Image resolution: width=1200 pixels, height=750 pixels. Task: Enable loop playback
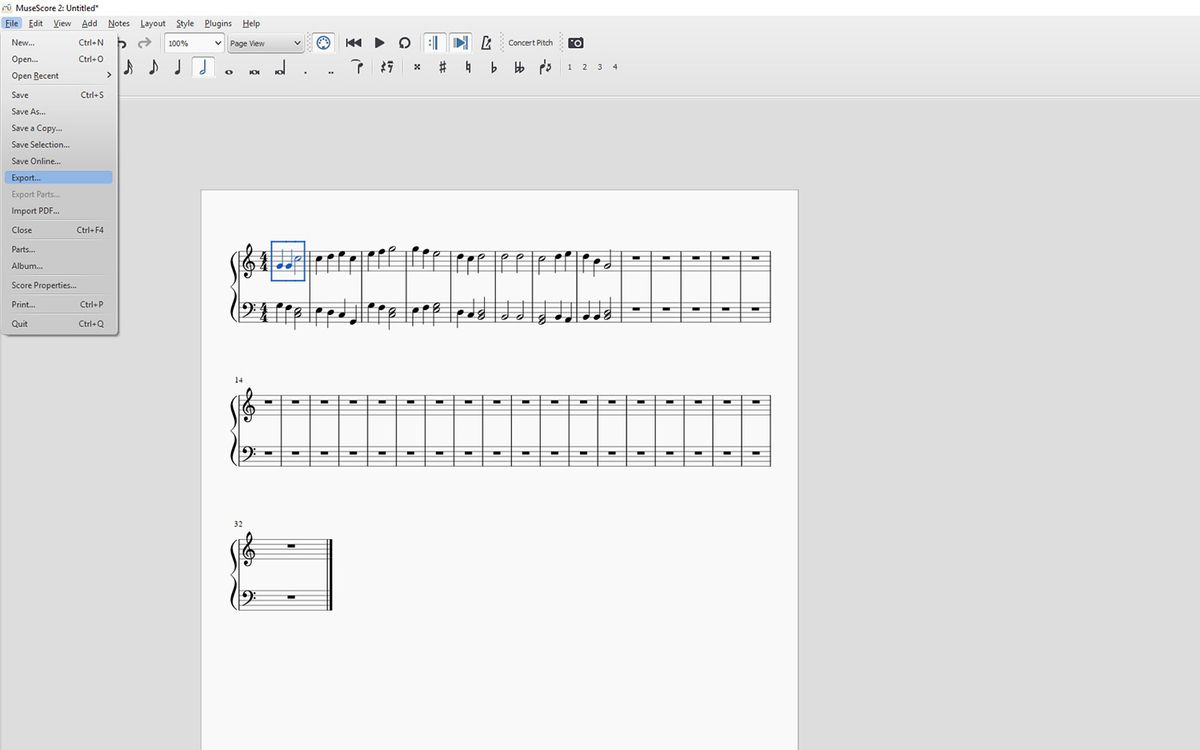click(x=404, y=43)
